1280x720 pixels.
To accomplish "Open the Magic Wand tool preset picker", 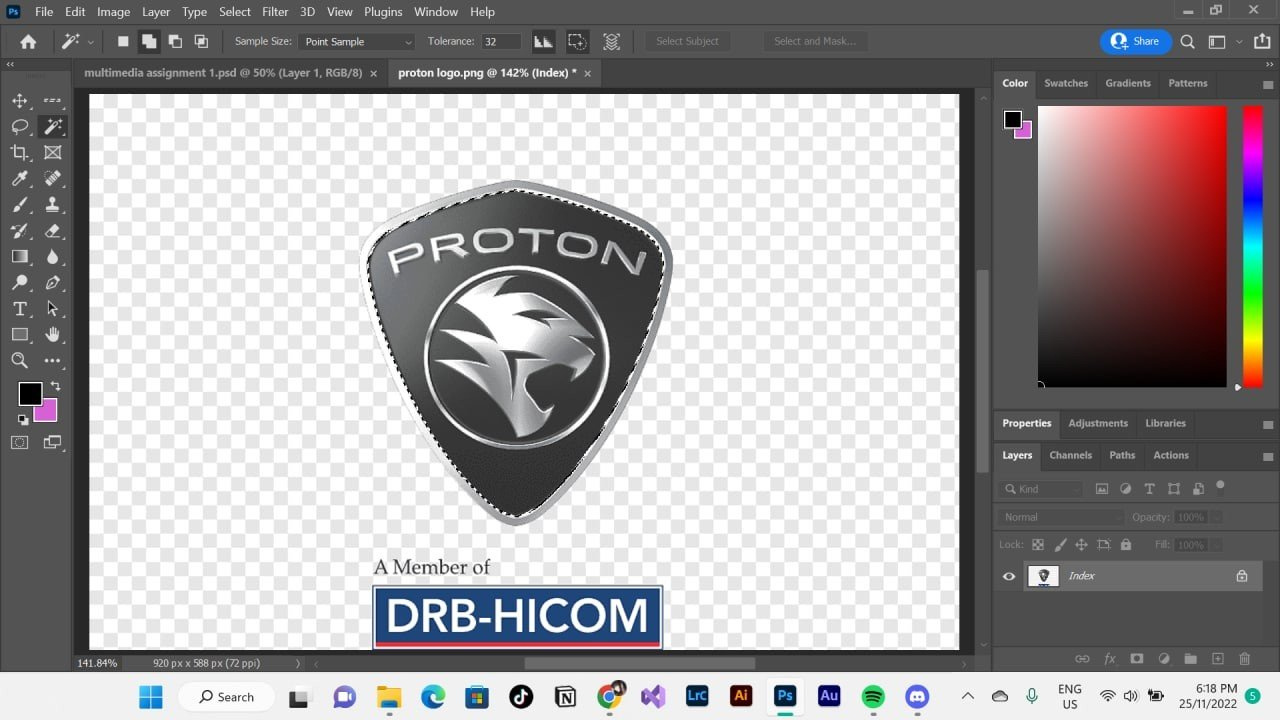I will click(77, 42).
